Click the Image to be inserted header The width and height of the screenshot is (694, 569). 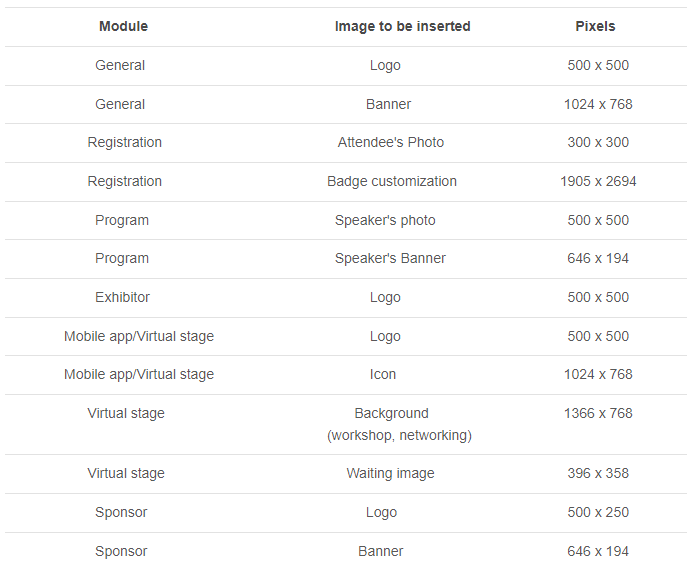[x=402, y=26]
